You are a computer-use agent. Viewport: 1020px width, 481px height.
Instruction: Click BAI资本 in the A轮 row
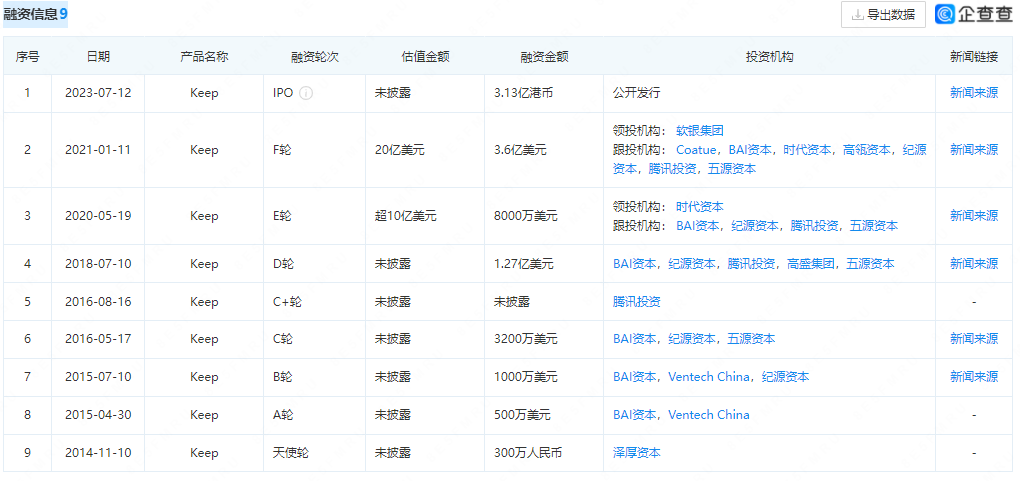[634, 415]
